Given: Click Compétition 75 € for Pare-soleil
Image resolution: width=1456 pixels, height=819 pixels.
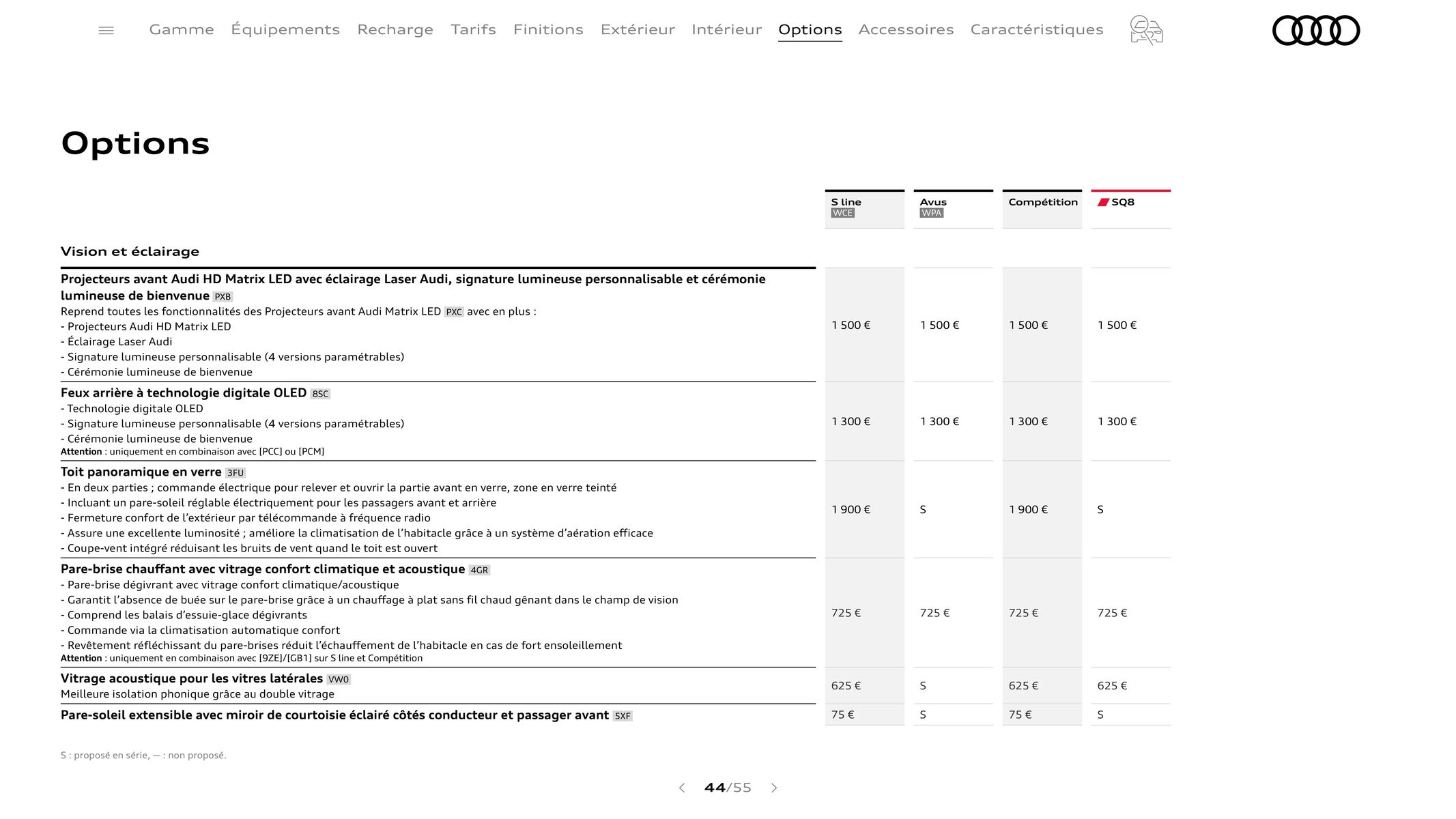Looking at the screenshot, I should coord(1020,715).
